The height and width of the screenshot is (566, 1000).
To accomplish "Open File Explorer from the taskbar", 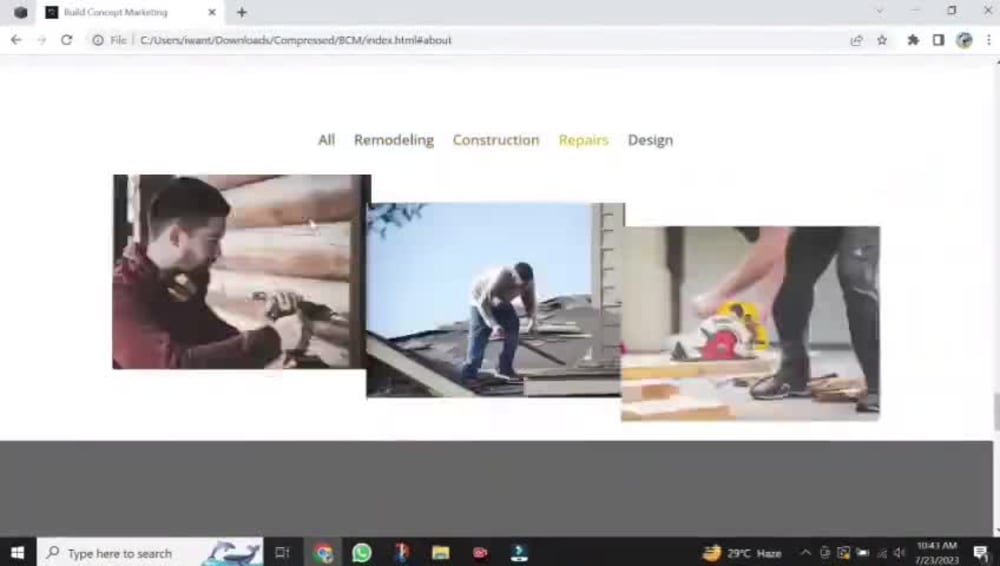I will [x=440, y=553].
